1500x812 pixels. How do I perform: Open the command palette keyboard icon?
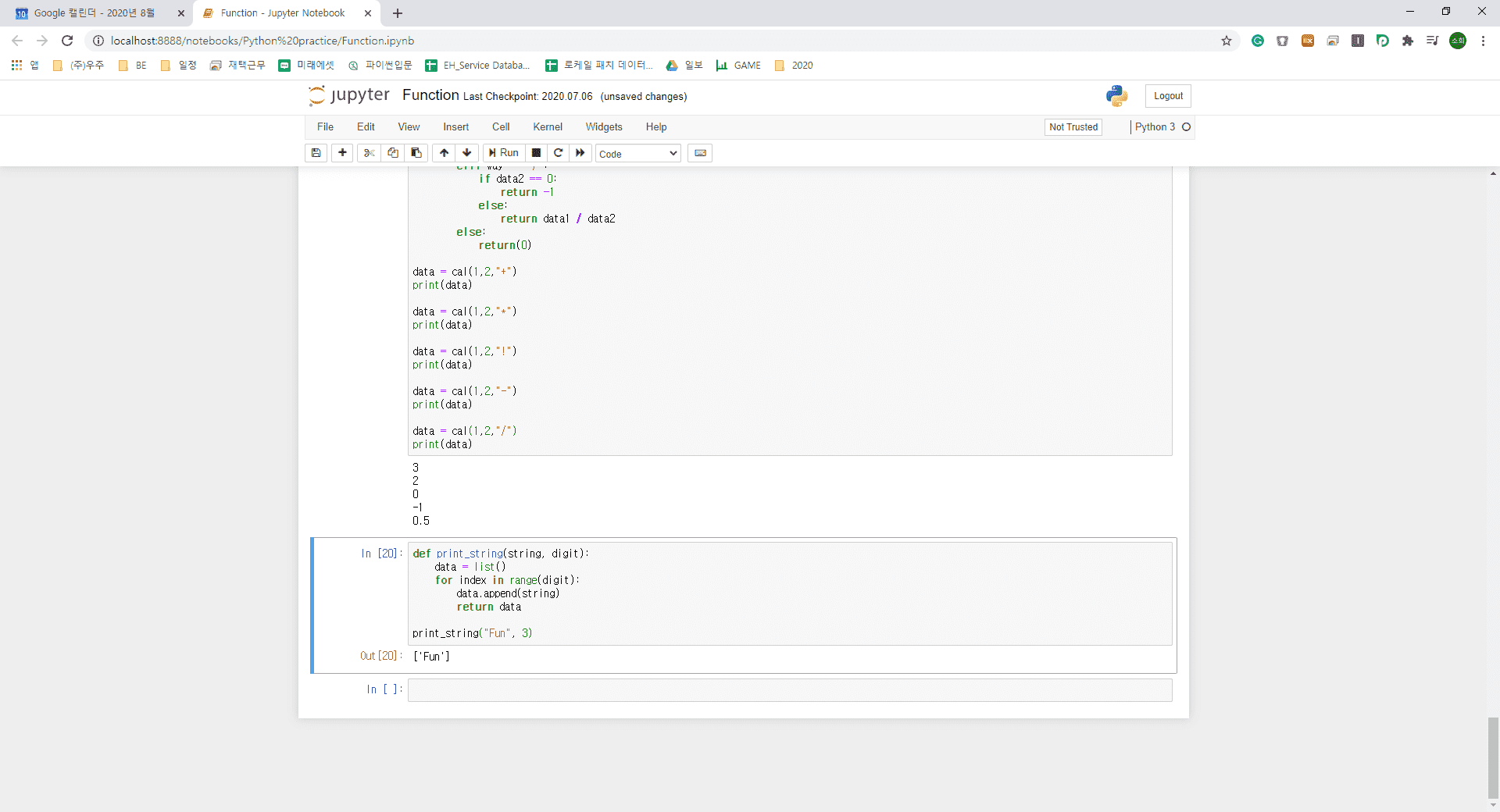click(700, 153)
